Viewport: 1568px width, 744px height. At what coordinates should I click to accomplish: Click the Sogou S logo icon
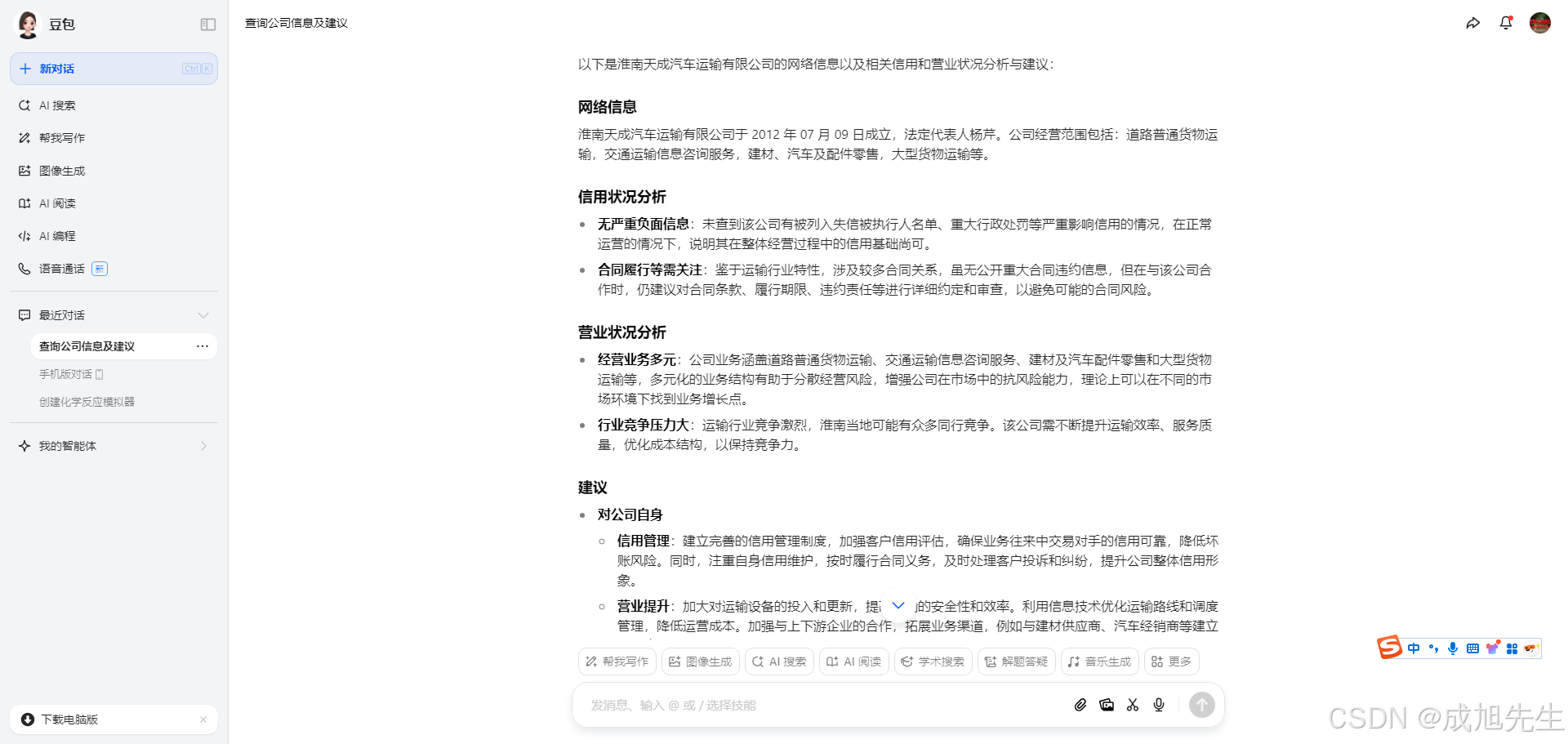(1389, 648)
